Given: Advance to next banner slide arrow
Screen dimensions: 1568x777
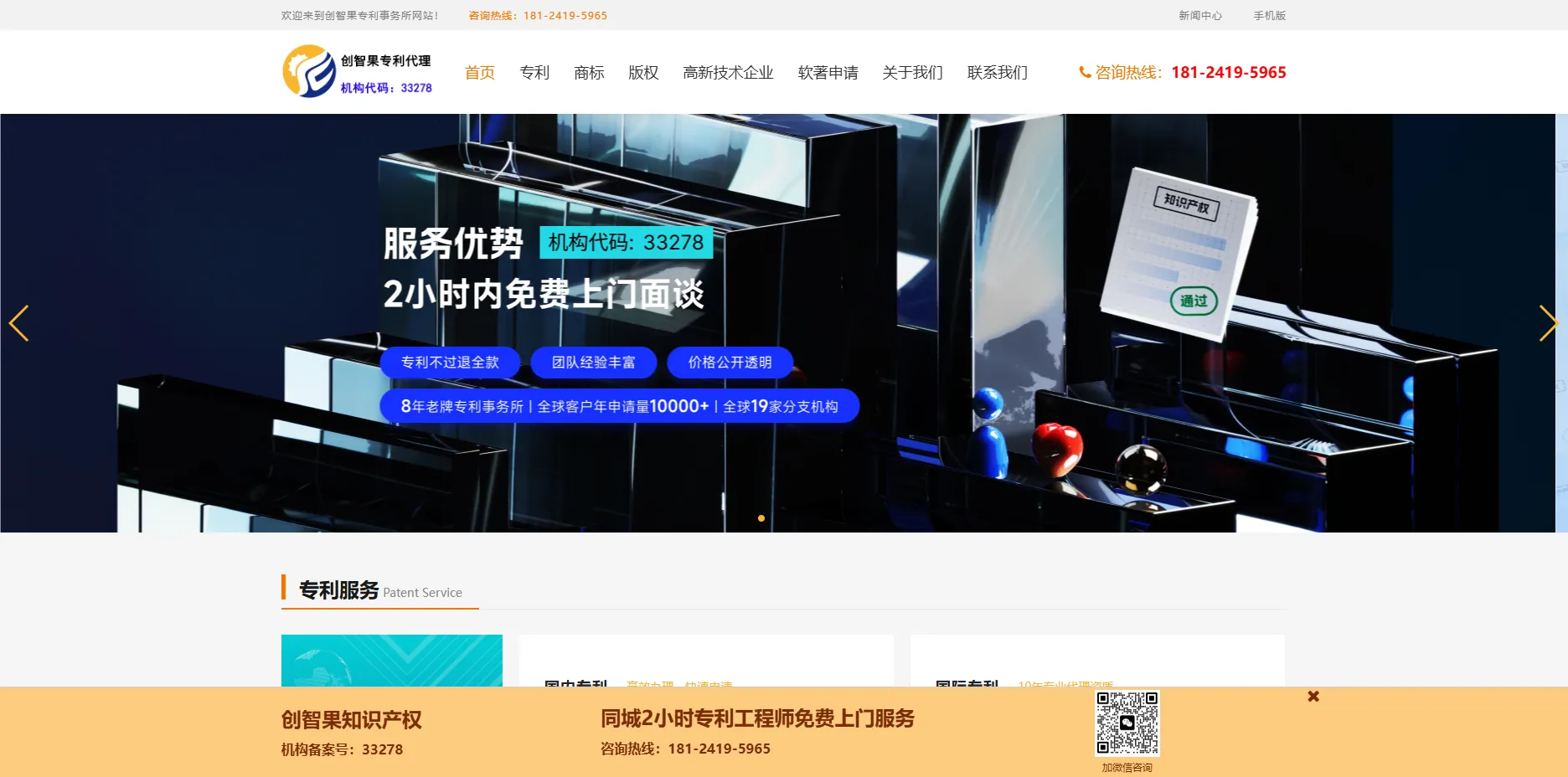Looking at the screenshot, I should (1549, 323).
